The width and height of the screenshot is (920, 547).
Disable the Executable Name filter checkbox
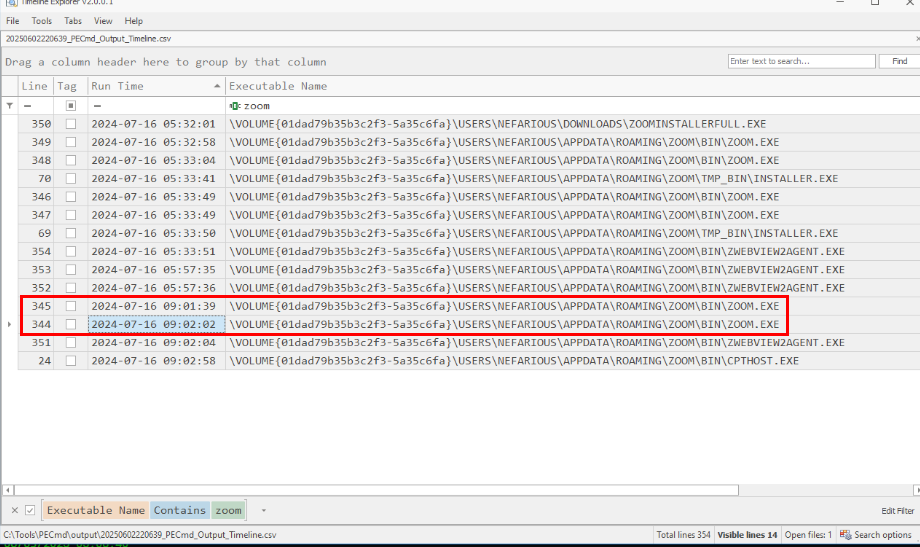click(30, 510)
